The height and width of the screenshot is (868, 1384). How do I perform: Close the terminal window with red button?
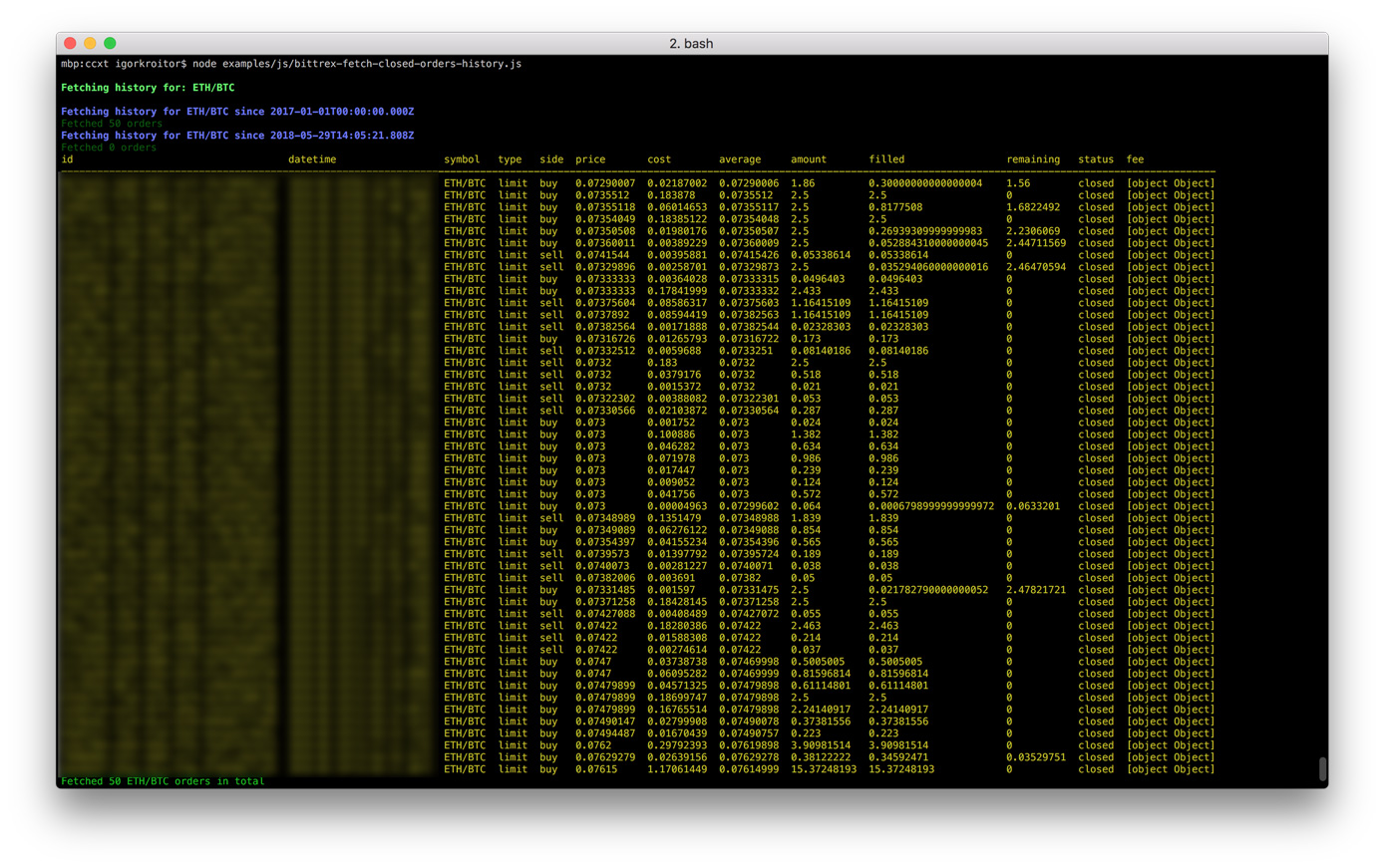(69, 43)
